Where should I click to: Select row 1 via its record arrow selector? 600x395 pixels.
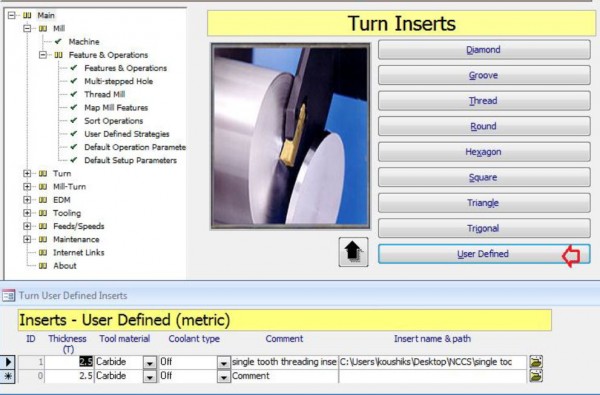coord(8,362)
